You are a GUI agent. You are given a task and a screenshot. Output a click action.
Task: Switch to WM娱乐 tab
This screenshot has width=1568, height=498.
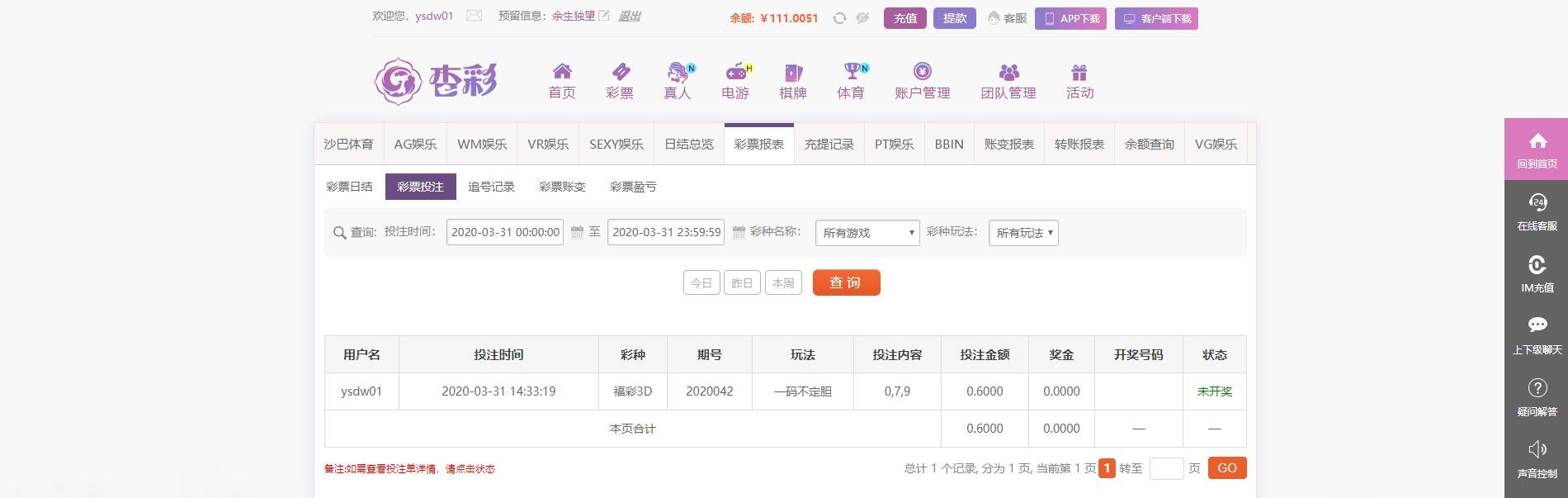coord(482,144)
